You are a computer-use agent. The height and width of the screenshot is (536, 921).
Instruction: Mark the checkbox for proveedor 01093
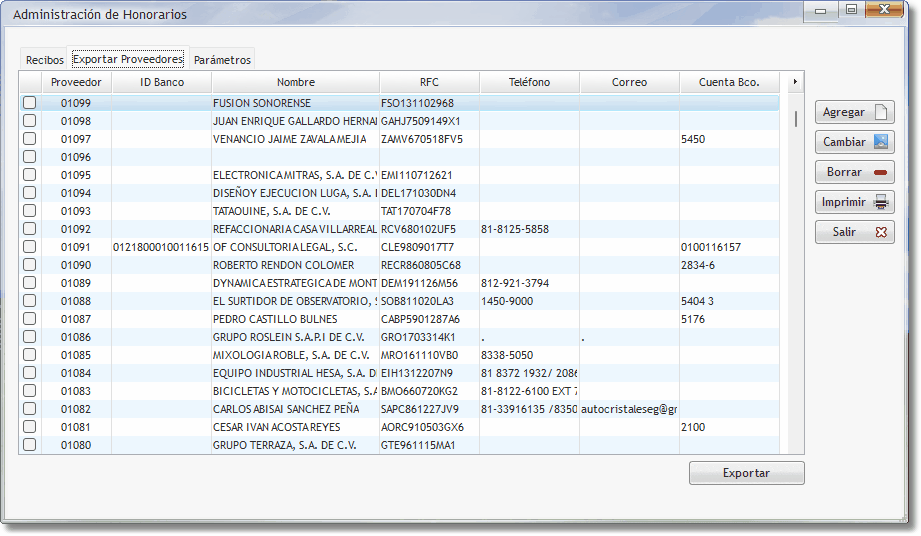[x=29, y=211]
